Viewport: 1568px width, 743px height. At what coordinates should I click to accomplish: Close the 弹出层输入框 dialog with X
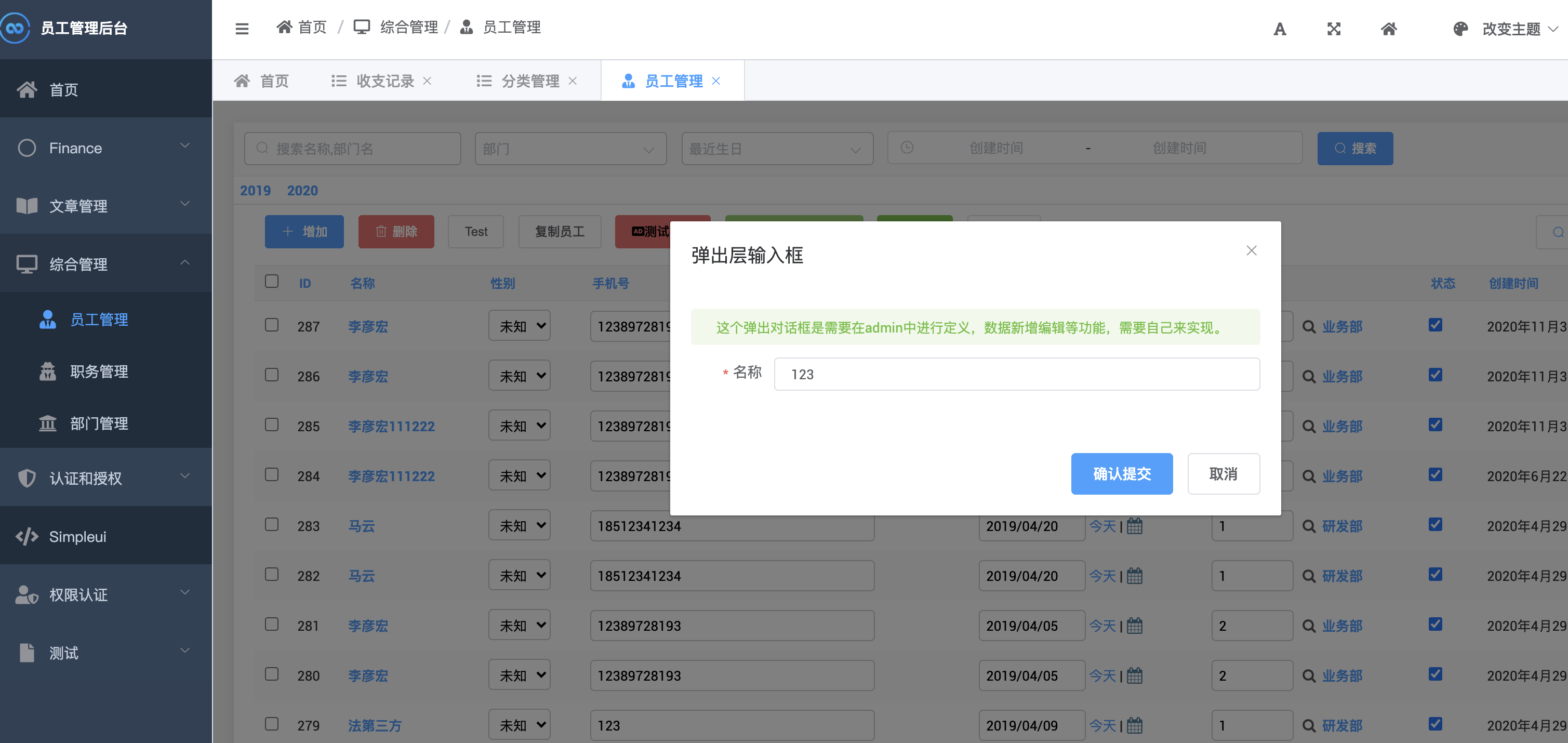coord(1252,250)
